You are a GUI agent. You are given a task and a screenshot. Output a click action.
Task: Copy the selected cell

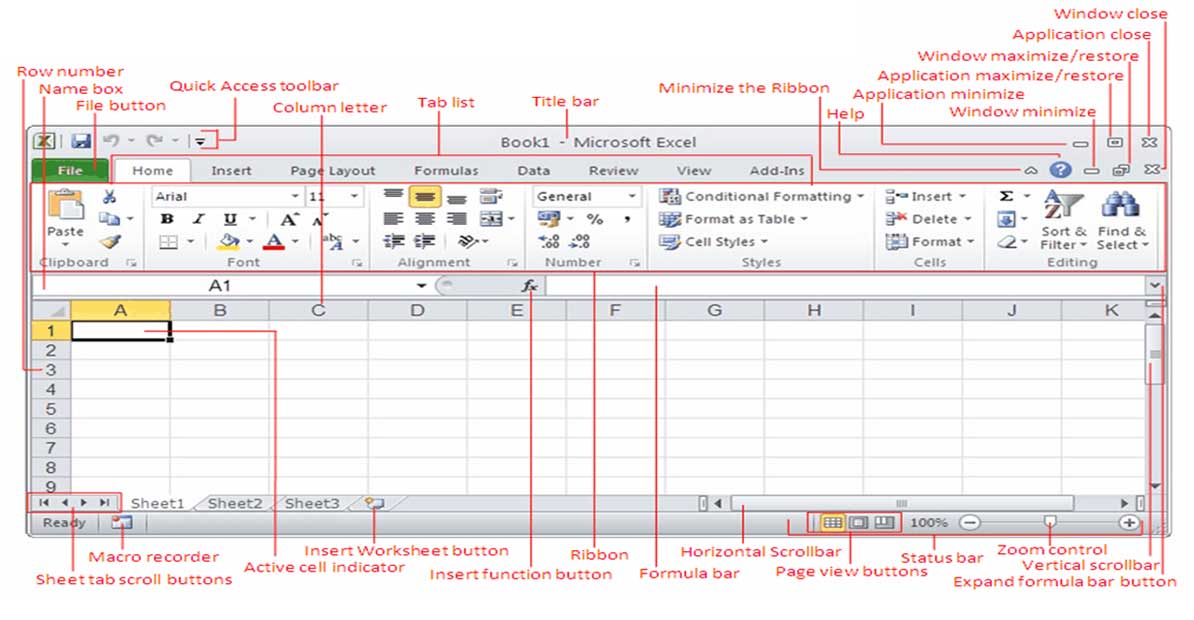(110, 219)
